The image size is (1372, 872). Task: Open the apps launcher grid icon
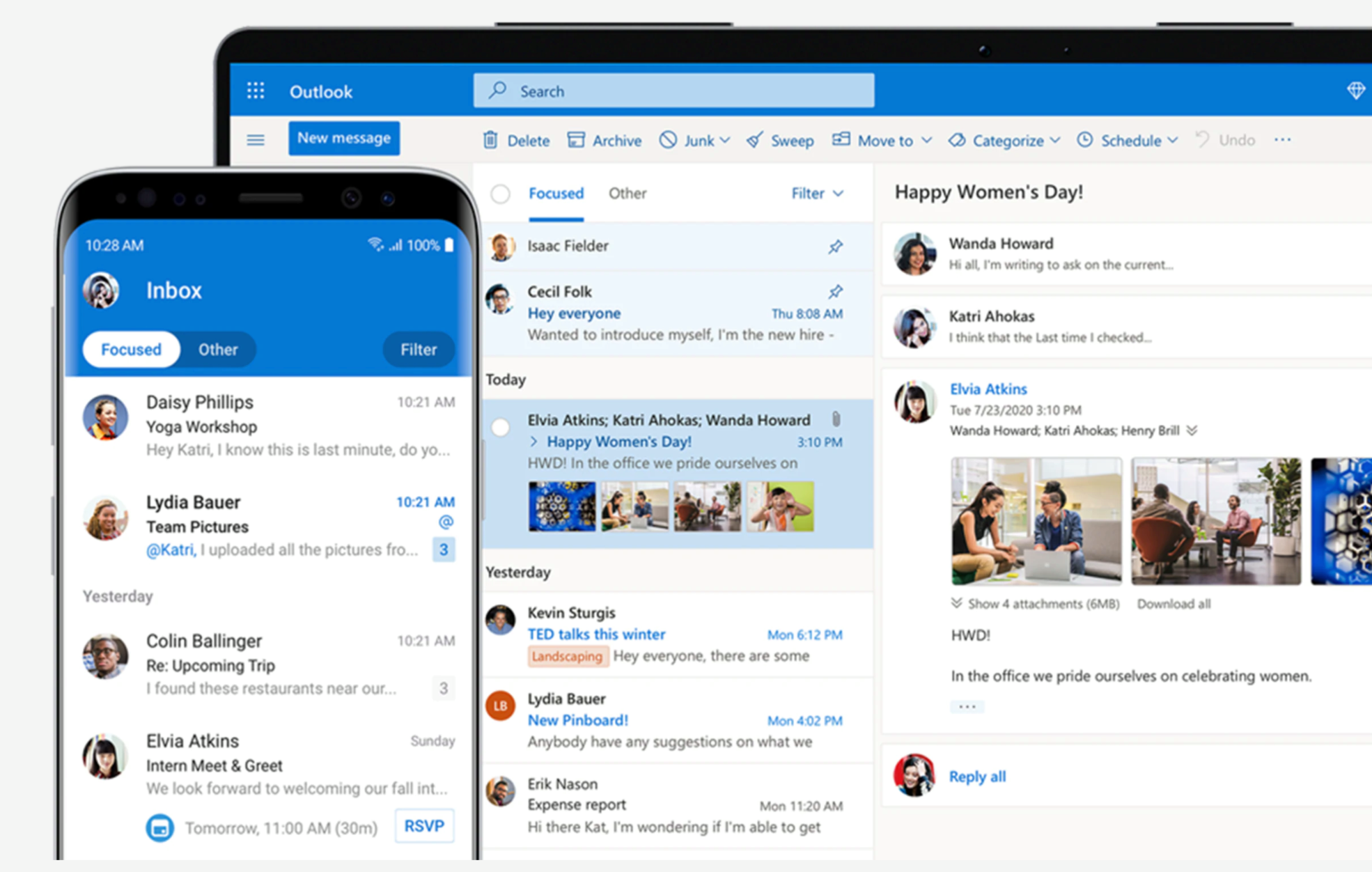pyautogui.click(x=256, y=91)
